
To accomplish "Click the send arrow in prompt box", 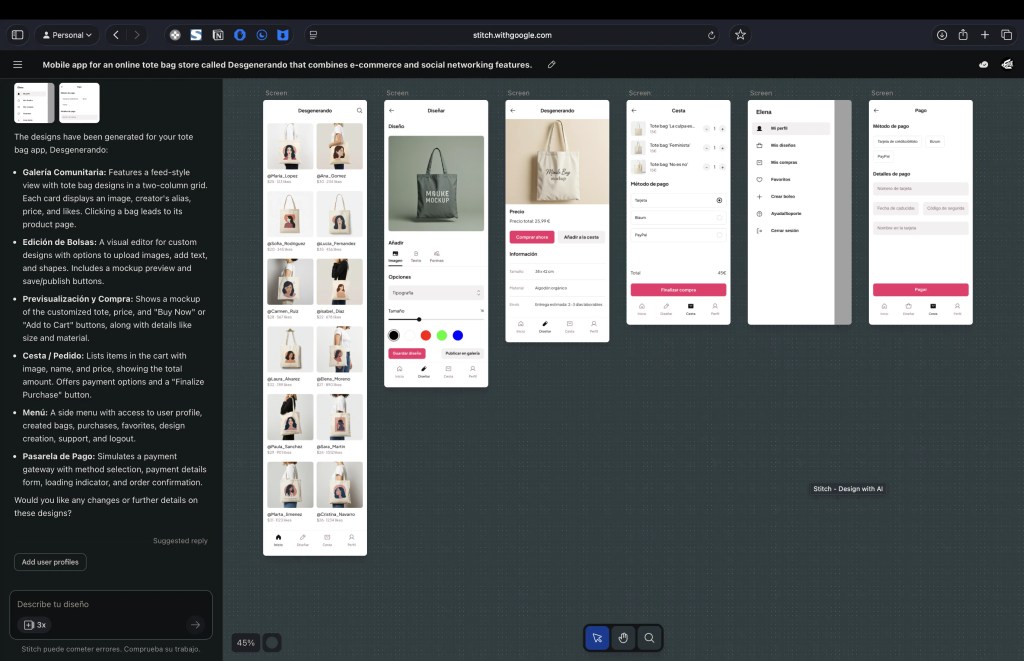I will click(195, 624).
